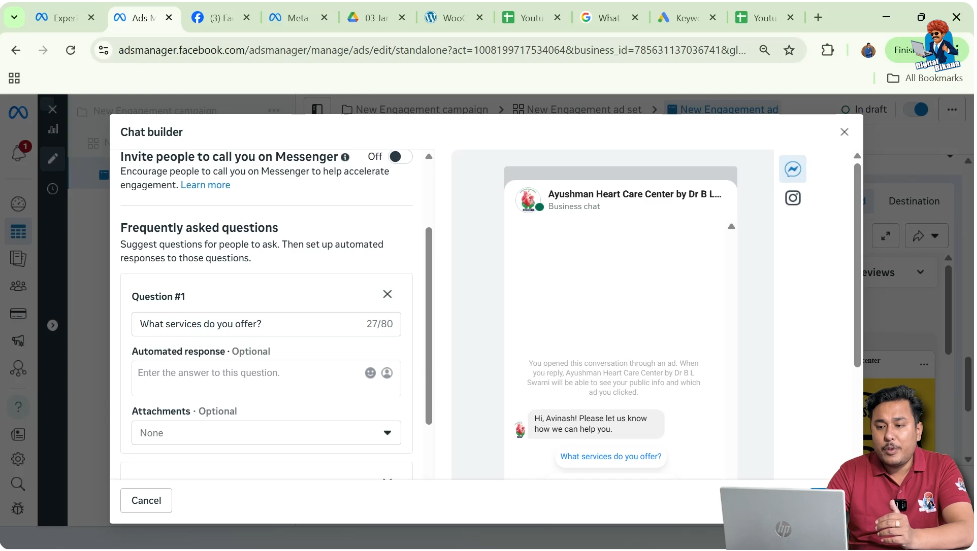This screenshot has width=977, height=551.
Task: View site information icon in address bar
Action: (104, 50)
